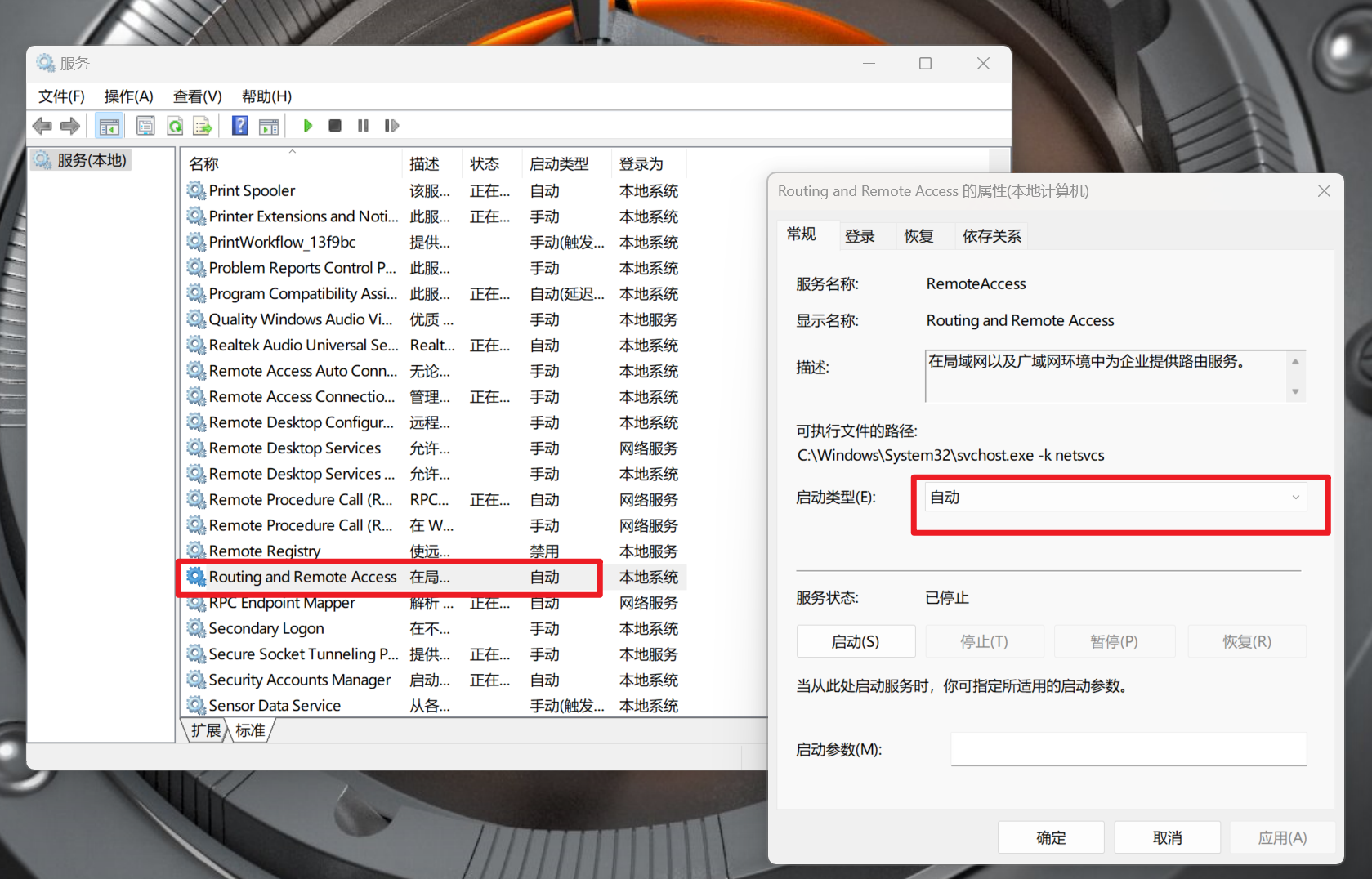
Task: Click the Pause Service toolbar icon
Action: pos(363,126)
